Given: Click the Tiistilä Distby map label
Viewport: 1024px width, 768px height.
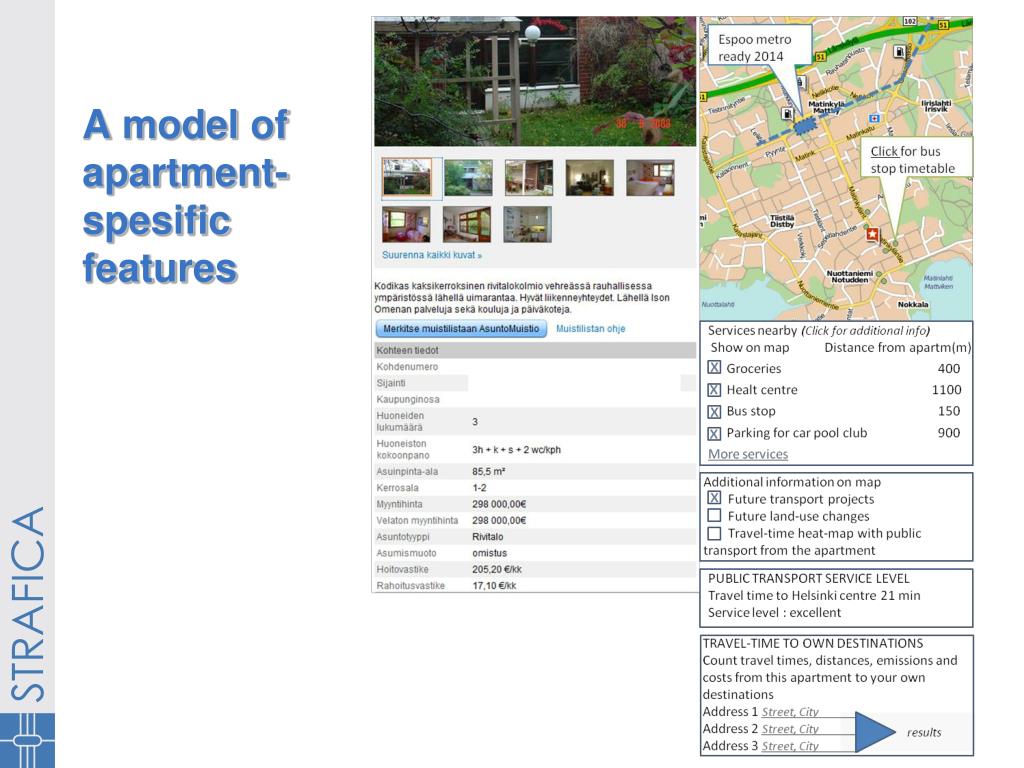Looking at the screenshot, I should click(782, 221).
